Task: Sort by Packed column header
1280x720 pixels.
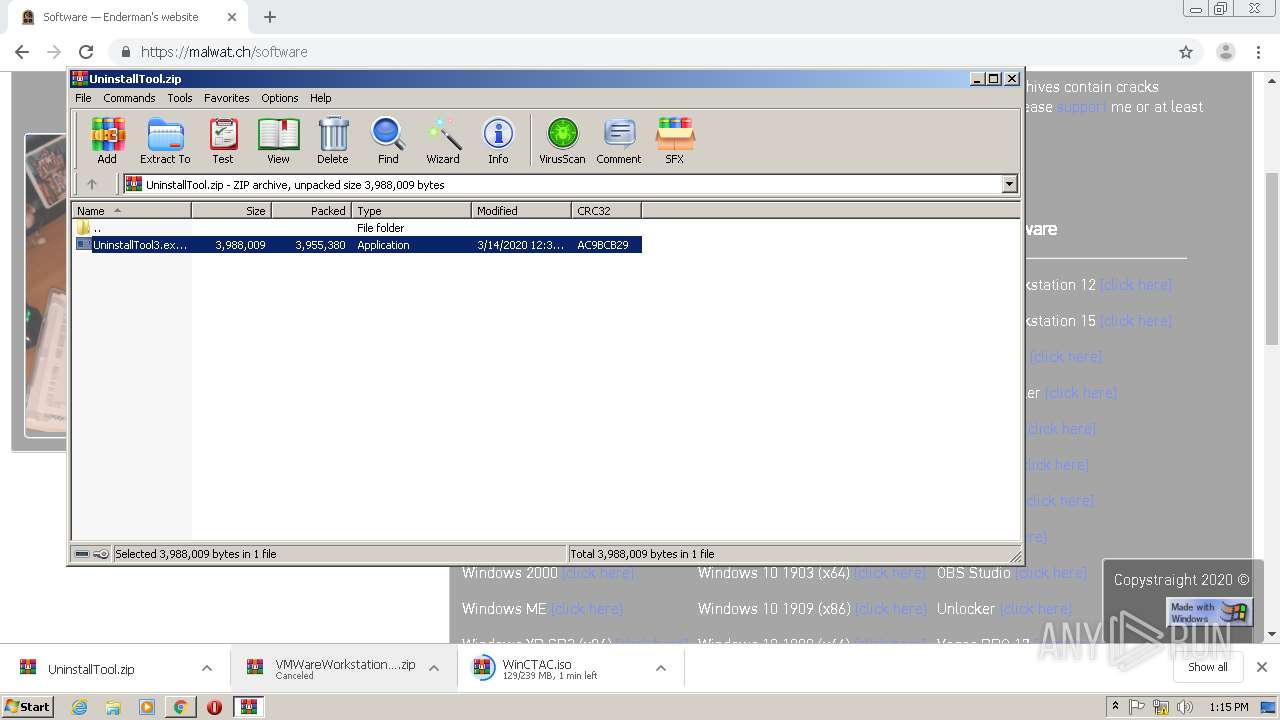Action: (x=311, y=210)
